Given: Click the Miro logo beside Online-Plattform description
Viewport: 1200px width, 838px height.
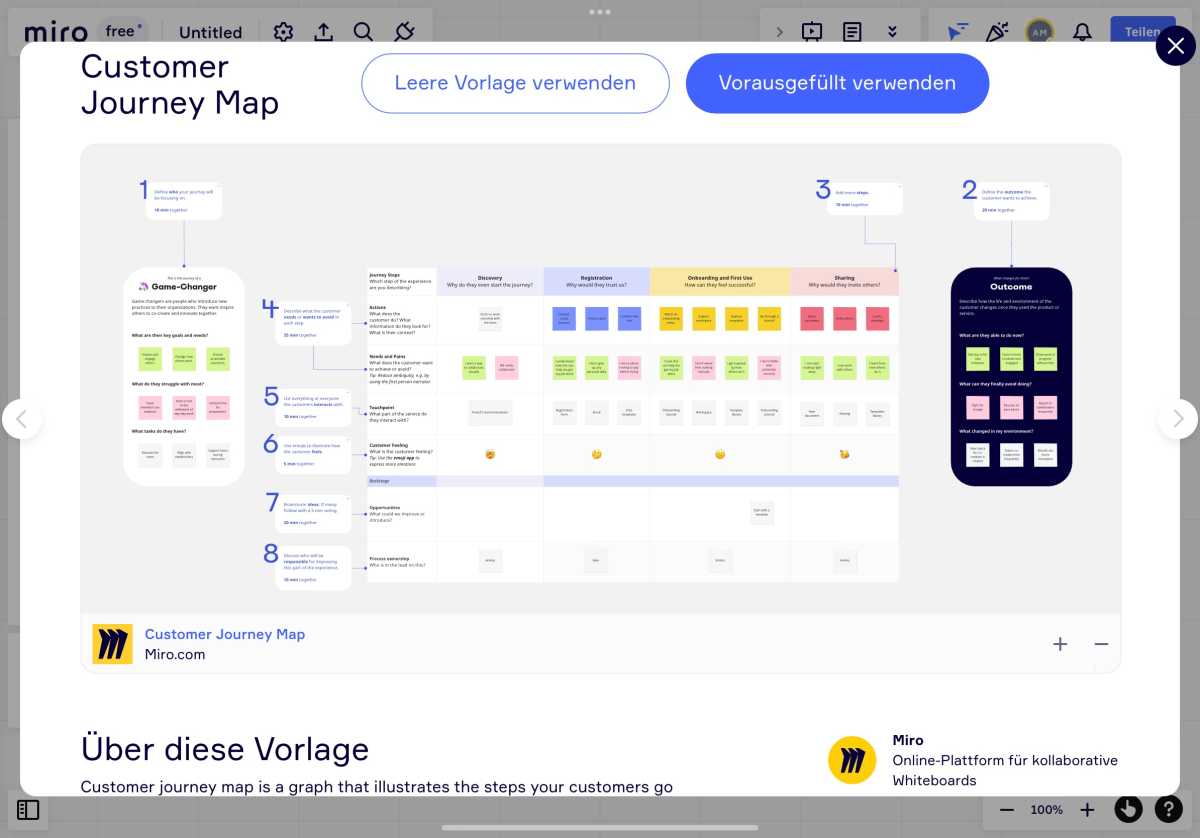Looking at the screenshot, I should 852,760.
